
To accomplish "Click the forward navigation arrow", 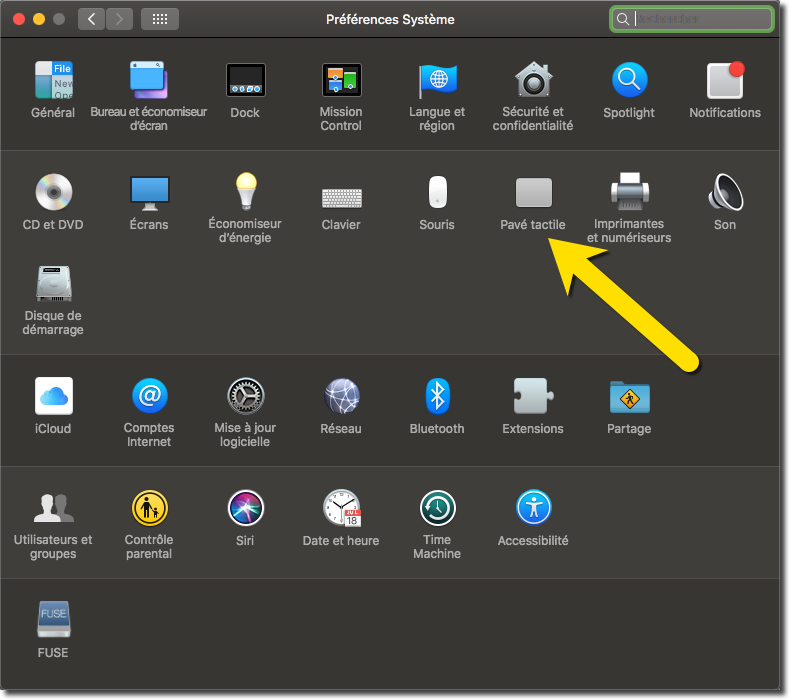I will pyautogui.click(x=119, y=19).
